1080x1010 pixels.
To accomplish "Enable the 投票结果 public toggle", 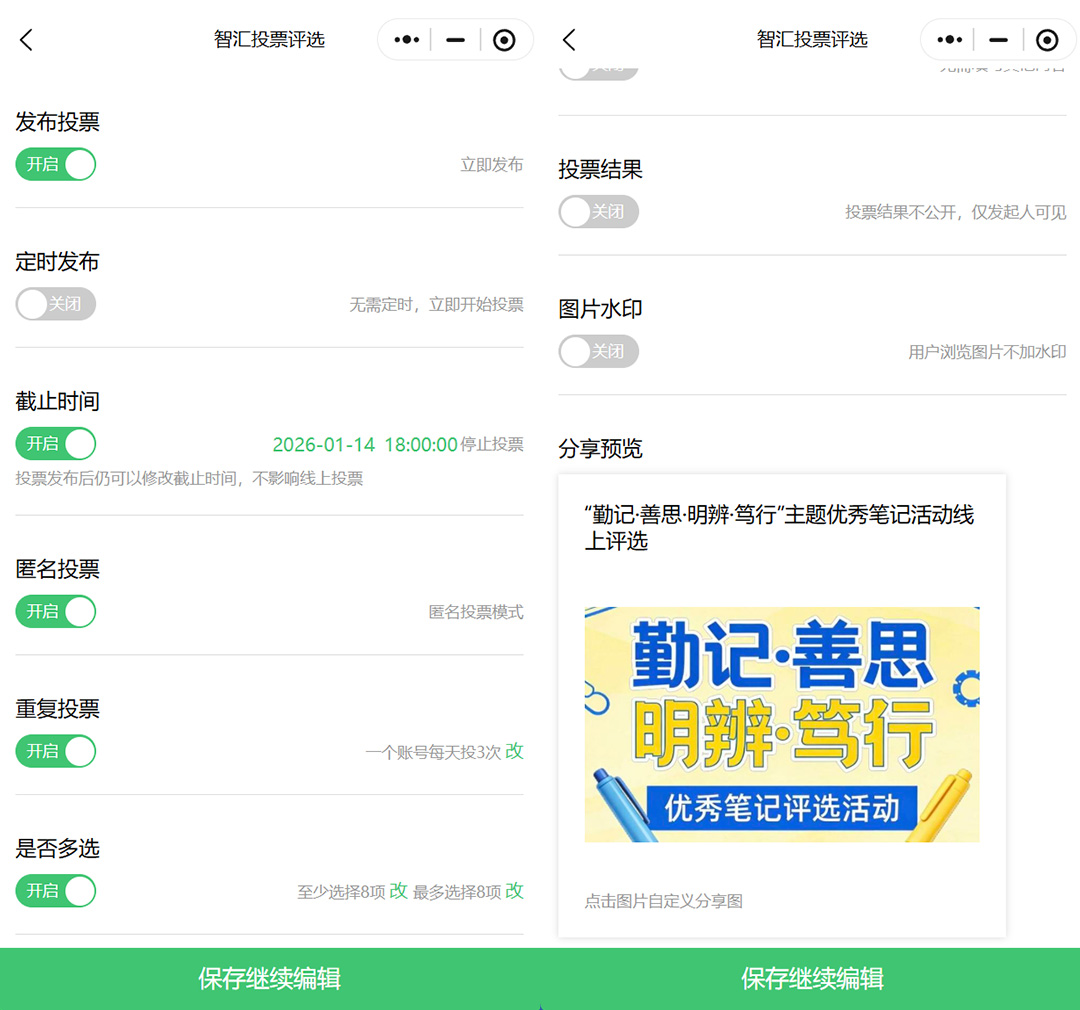I will pyautogui.click(x=598, y=212).
